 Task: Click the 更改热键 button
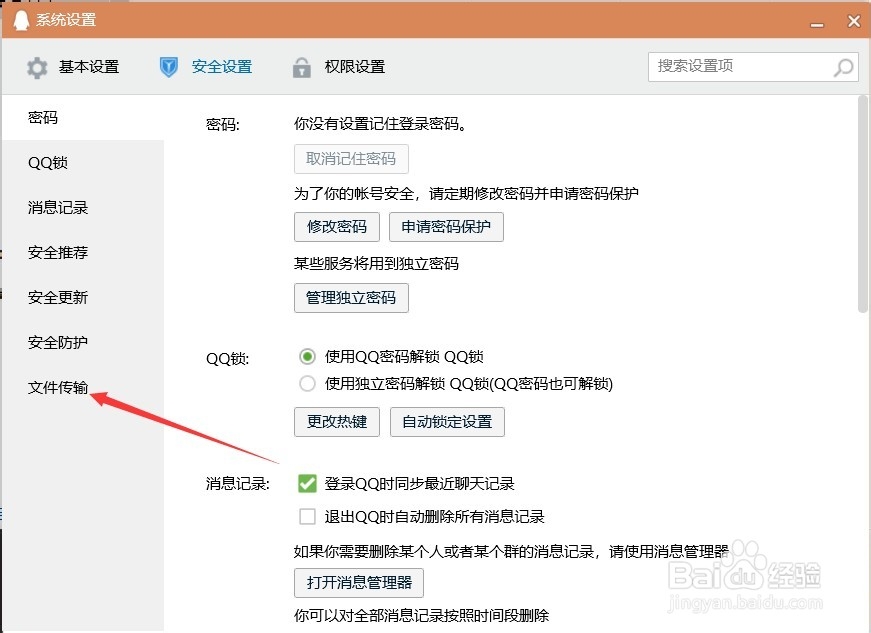click(336, 421)
